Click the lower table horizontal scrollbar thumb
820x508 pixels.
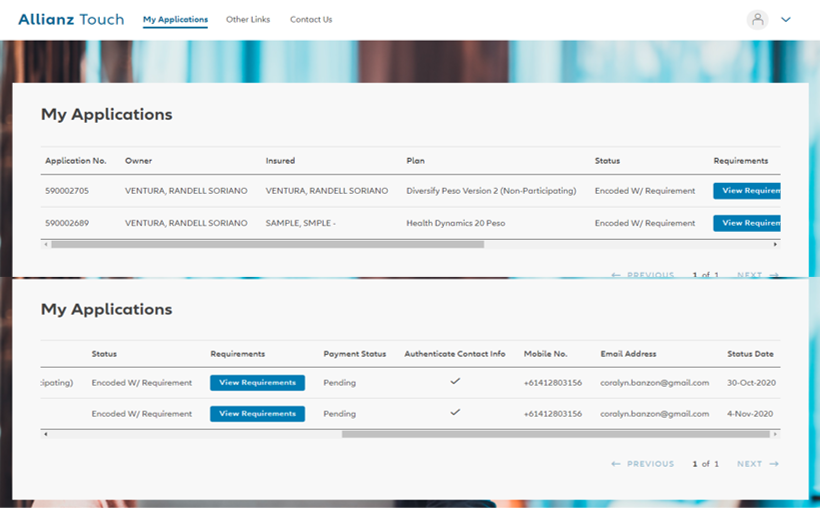555,434
